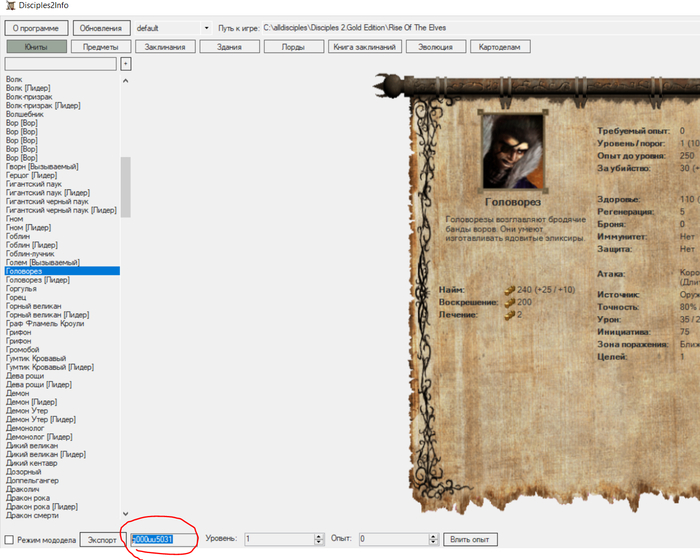
Task: Open the default profile dropdown
Action: [x=206, y=28]
